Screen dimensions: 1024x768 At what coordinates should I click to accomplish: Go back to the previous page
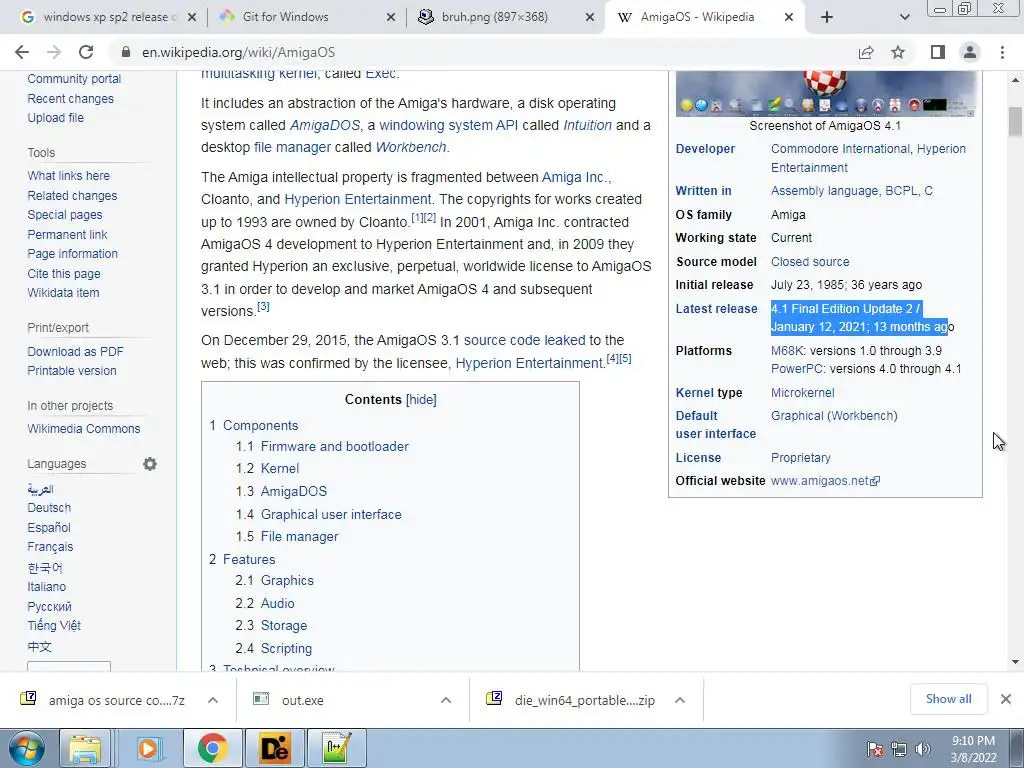[x=22, y=52]
